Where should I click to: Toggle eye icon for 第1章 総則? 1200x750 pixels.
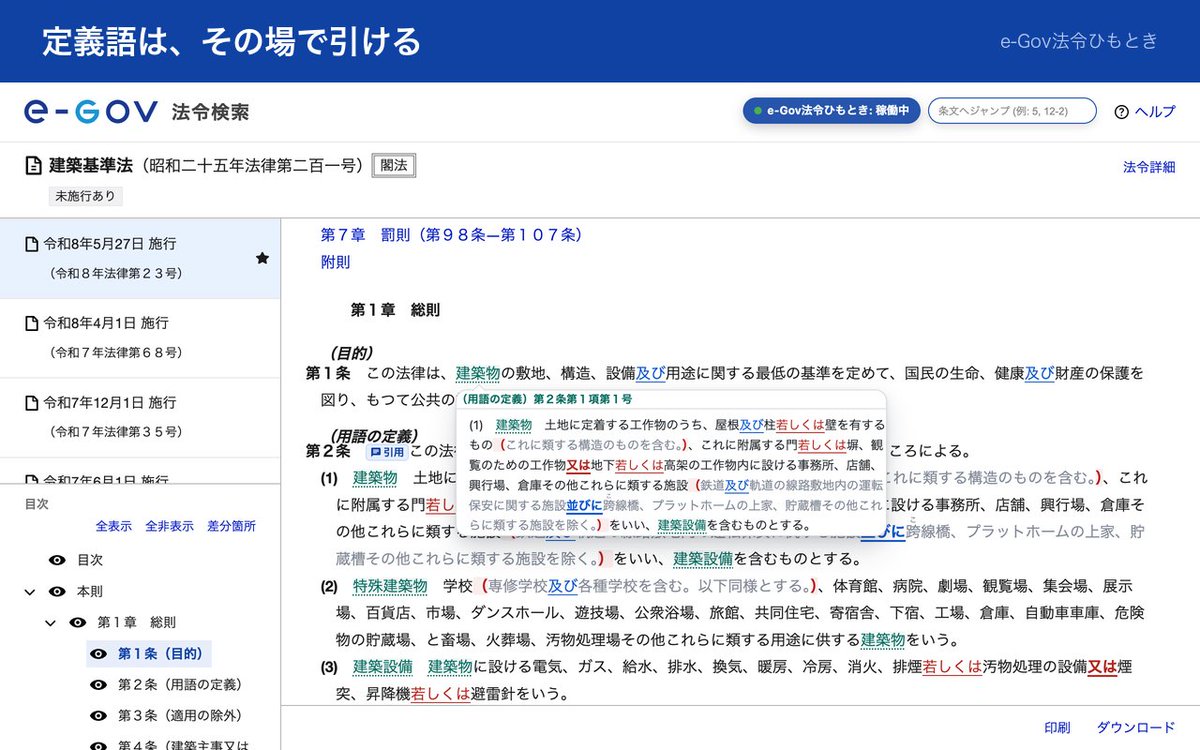(x=77, y=622)
